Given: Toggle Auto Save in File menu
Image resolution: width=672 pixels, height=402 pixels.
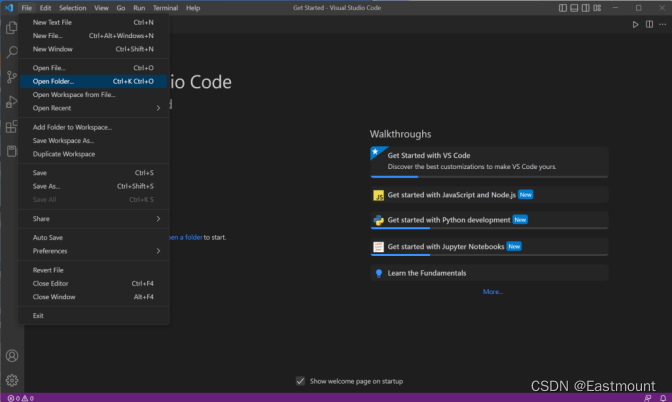Looking at the screenshot, I should point(93,237).
